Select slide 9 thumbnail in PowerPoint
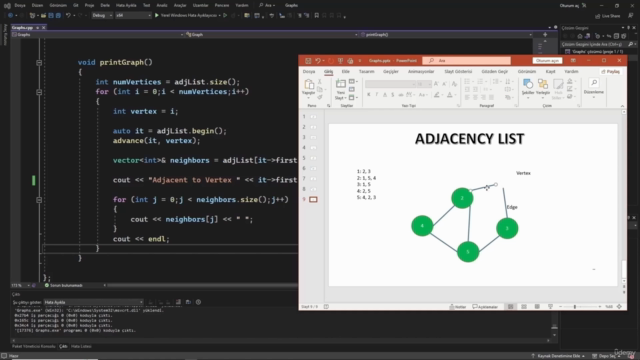Image resolution: width=640 pixels, height=360 pixels. (313, 200)
